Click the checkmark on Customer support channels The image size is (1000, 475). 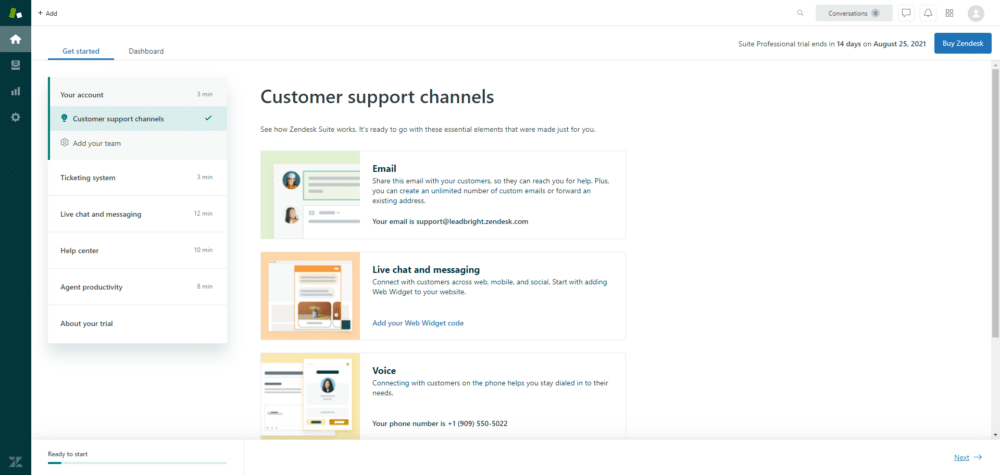click(x=208, y=118)
